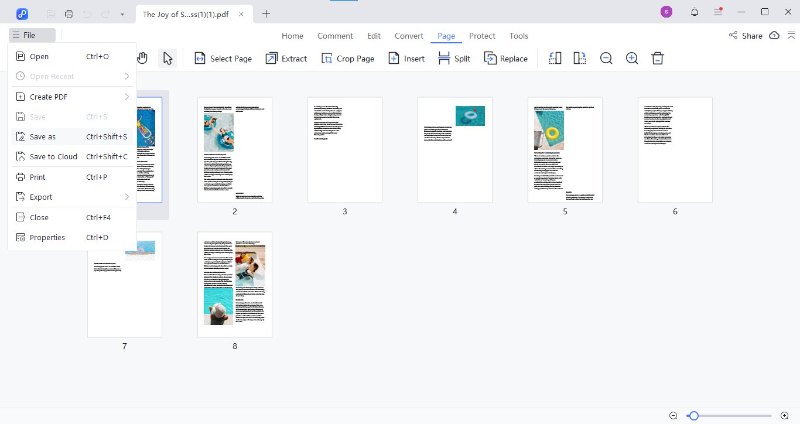Close the PDF document tab
The width and height of the screenshot is (800, 424).
[241, 14]
